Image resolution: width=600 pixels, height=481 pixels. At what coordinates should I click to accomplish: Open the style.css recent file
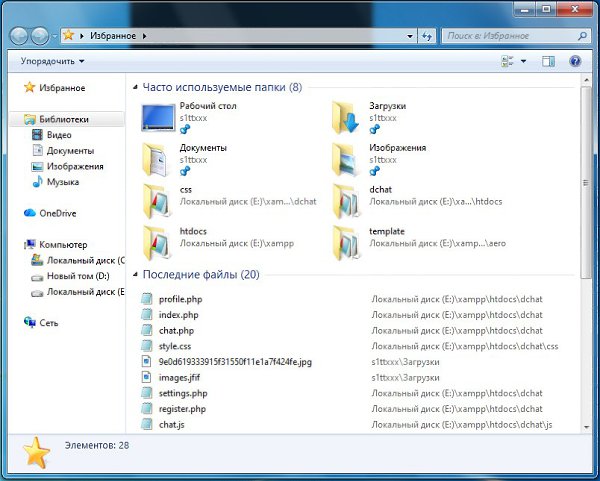pyautogui.click(x=175, y=346)
